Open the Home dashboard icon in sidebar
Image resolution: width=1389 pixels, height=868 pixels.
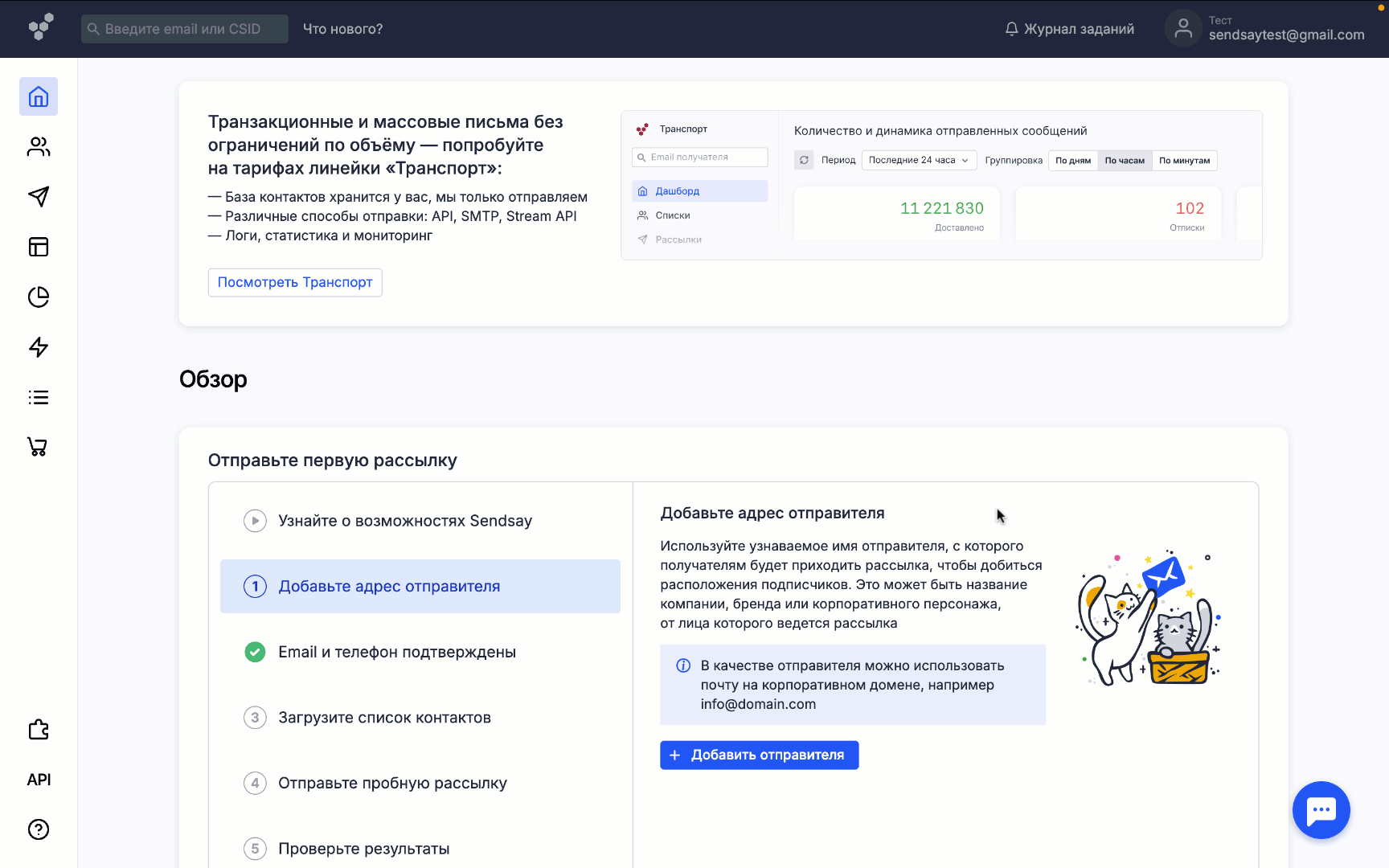39,97
